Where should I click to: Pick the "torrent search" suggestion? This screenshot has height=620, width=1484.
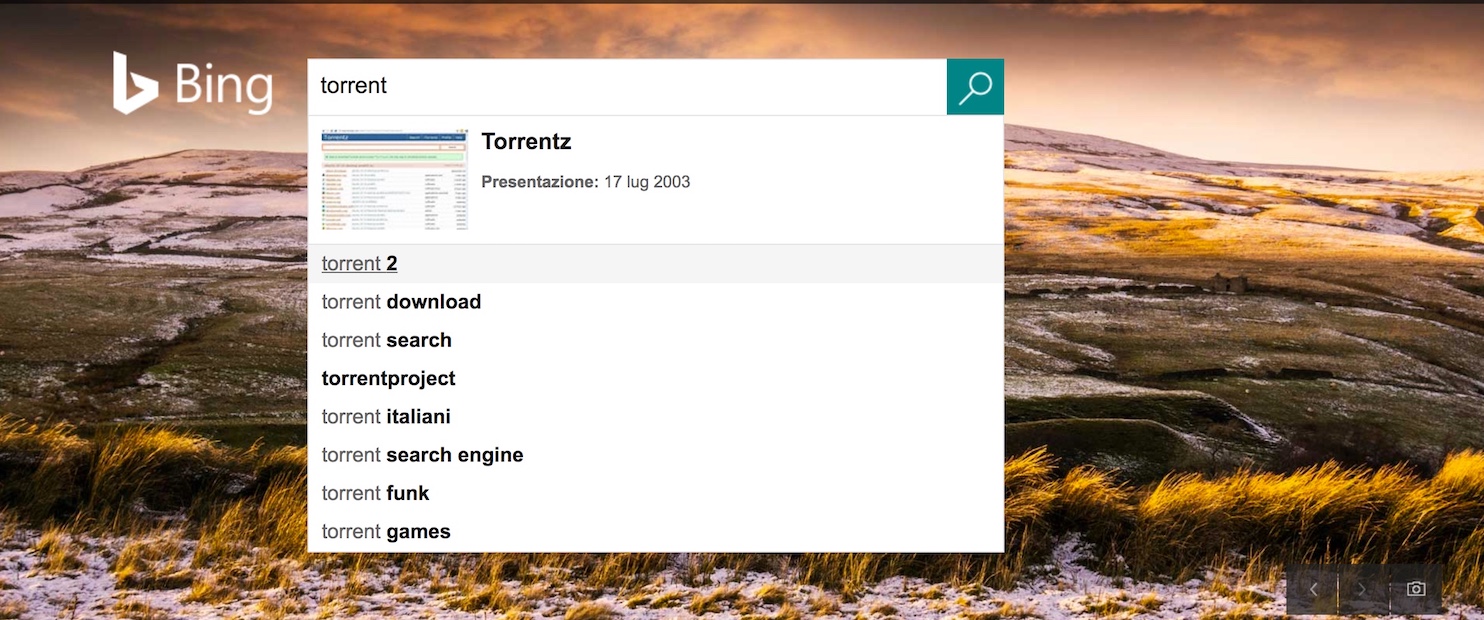(386, 340)
